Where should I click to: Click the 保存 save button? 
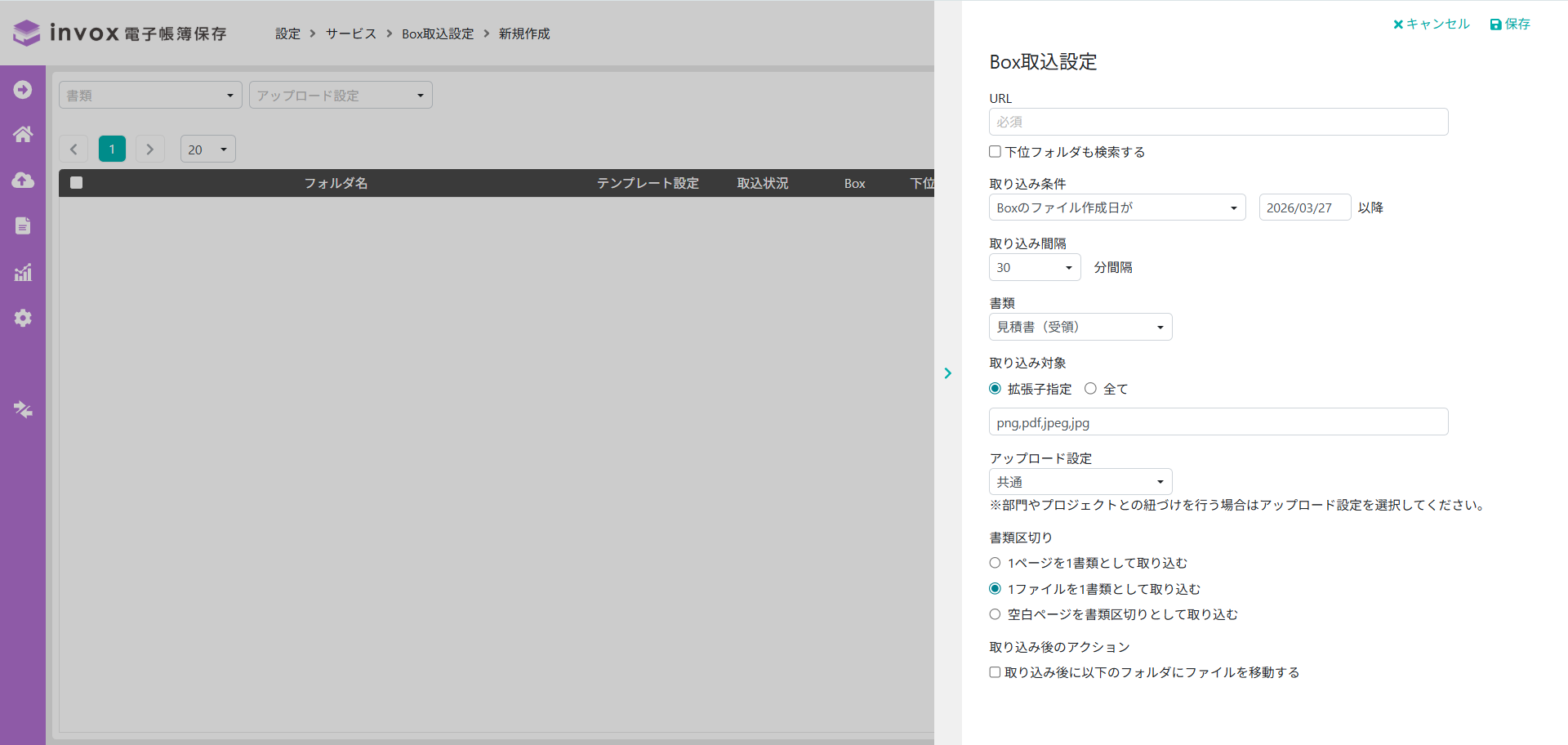(1510, 24)
